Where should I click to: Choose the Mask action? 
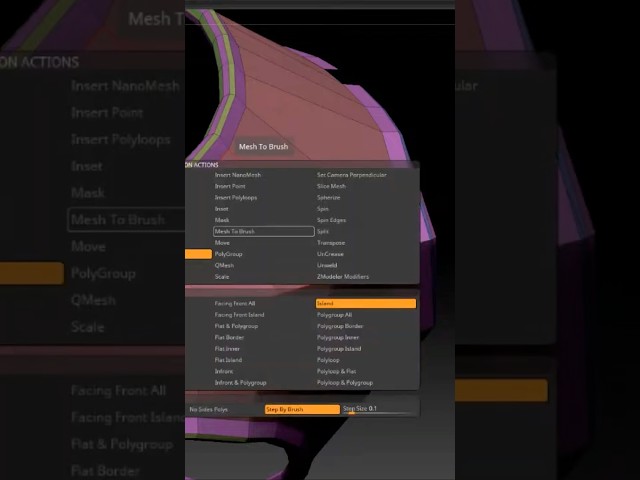tap(222, 220)
